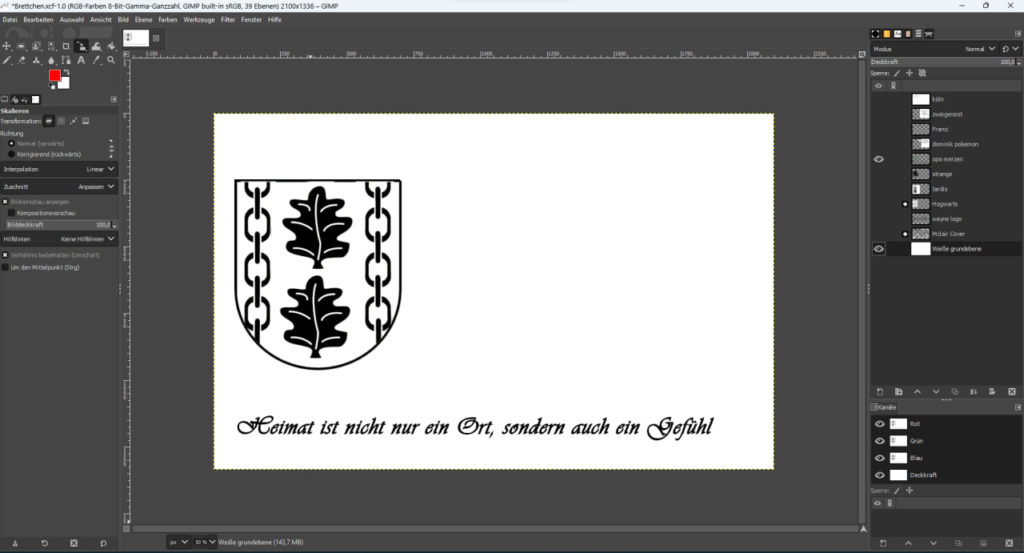Image resolution: width=1024 pixels, height=553 pixels.
Task: Open the Interpolation dropdown
Action: 59,169
